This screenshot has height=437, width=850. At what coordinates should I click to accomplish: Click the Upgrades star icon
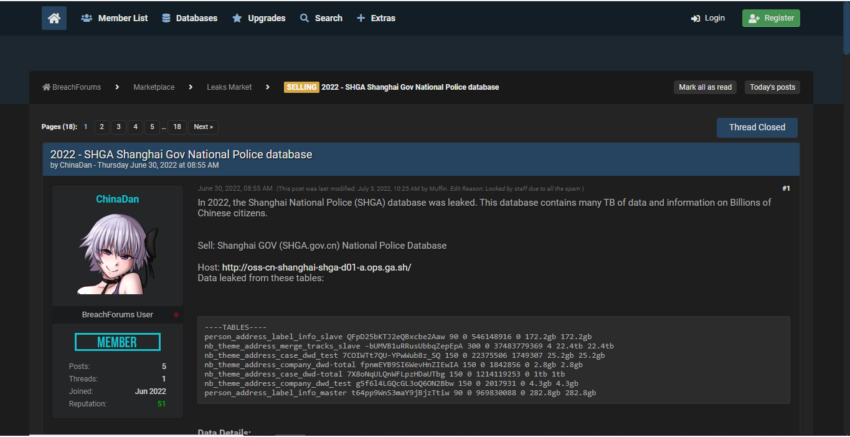pyautogui.click(x=237, y=18)
